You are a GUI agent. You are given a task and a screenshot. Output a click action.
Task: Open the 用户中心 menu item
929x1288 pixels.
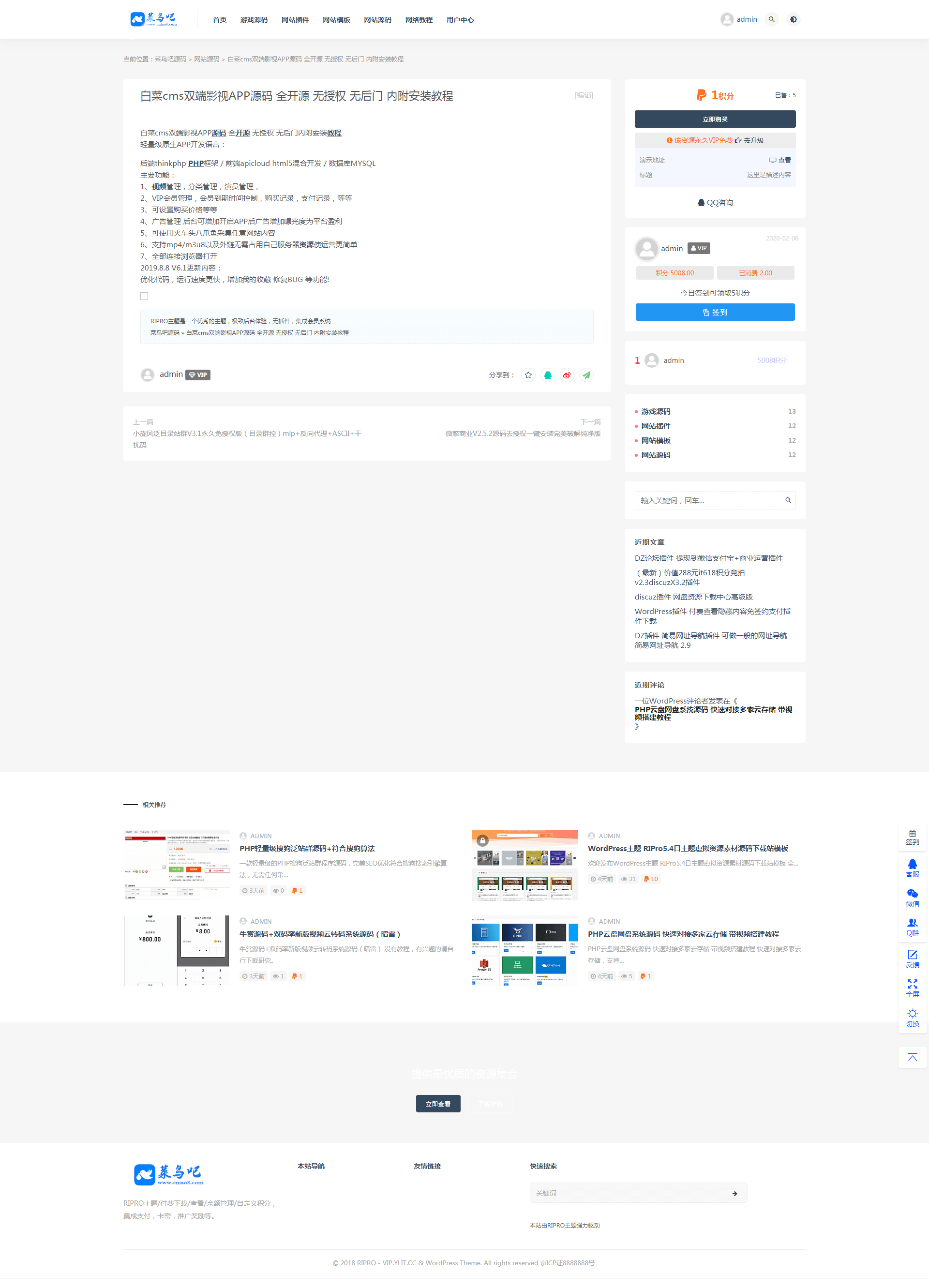point(460,20)
